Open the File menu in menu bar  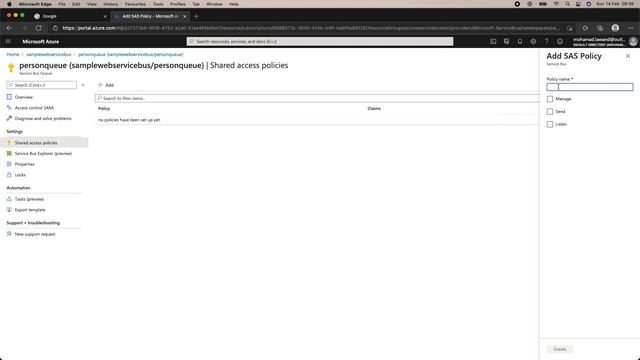(x=62, y=4)
